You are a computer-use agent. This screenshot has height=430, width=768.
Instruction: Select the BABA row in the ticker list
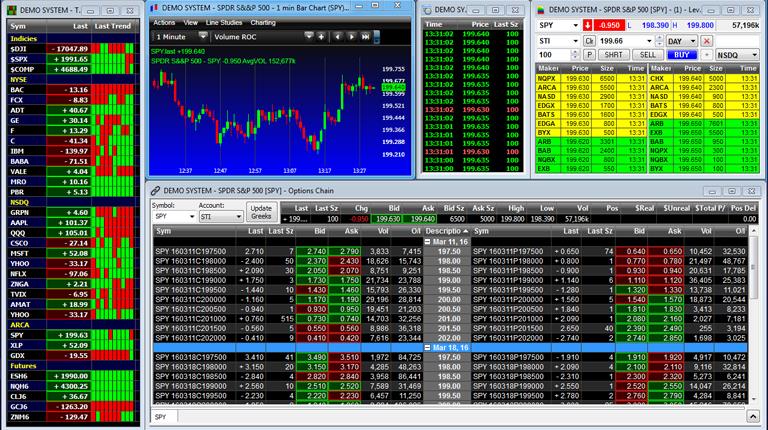[71, 162]
